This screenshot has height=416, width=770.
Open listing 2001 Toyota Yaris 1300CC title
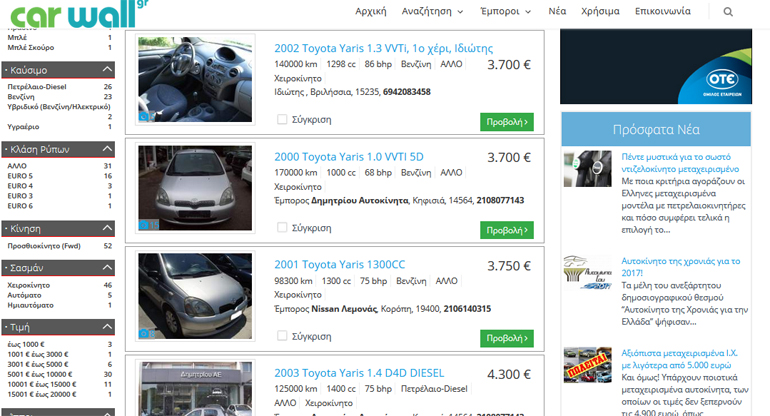(339, 265)
